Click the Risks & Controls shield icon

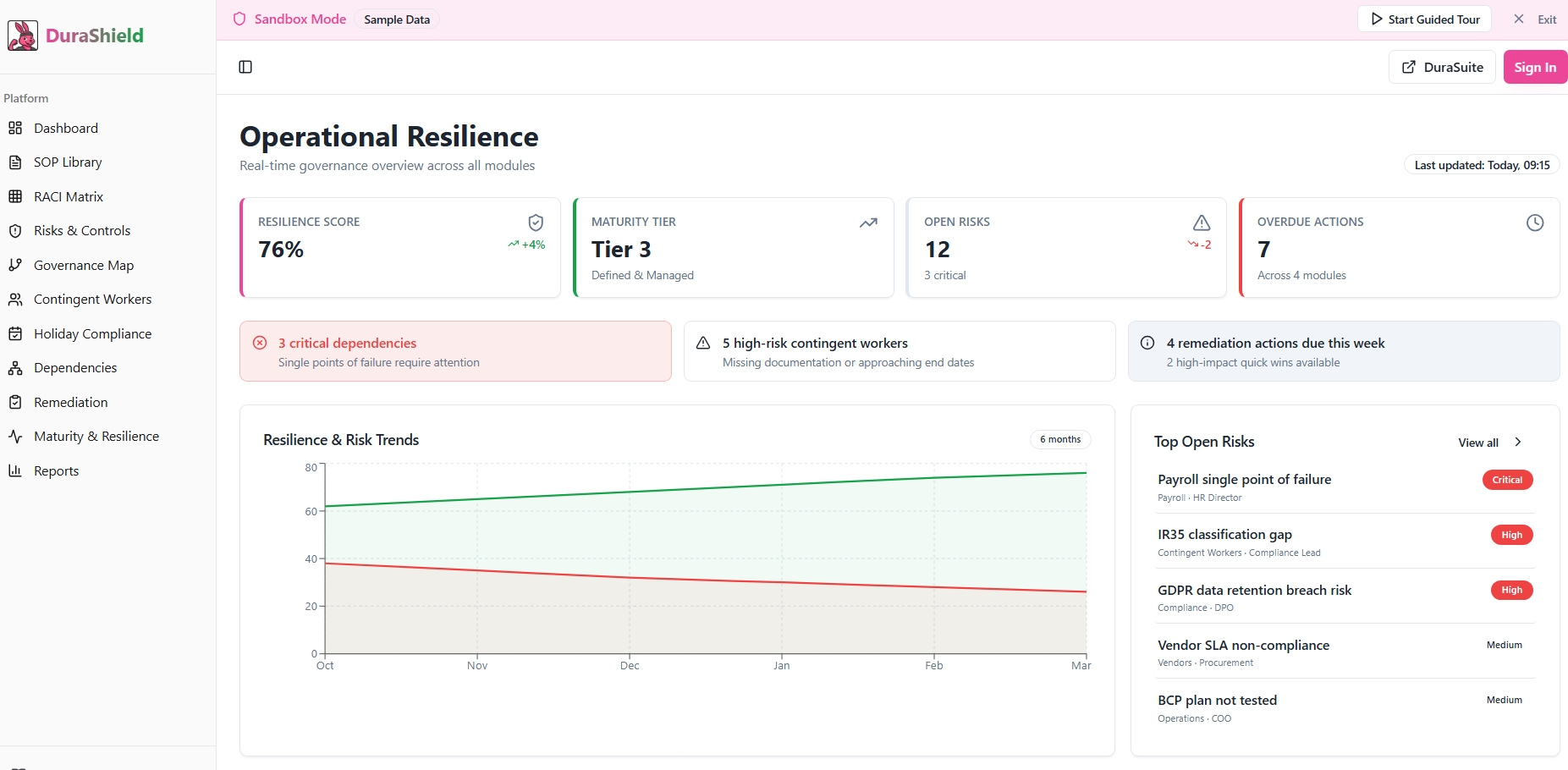pos(15,231)
